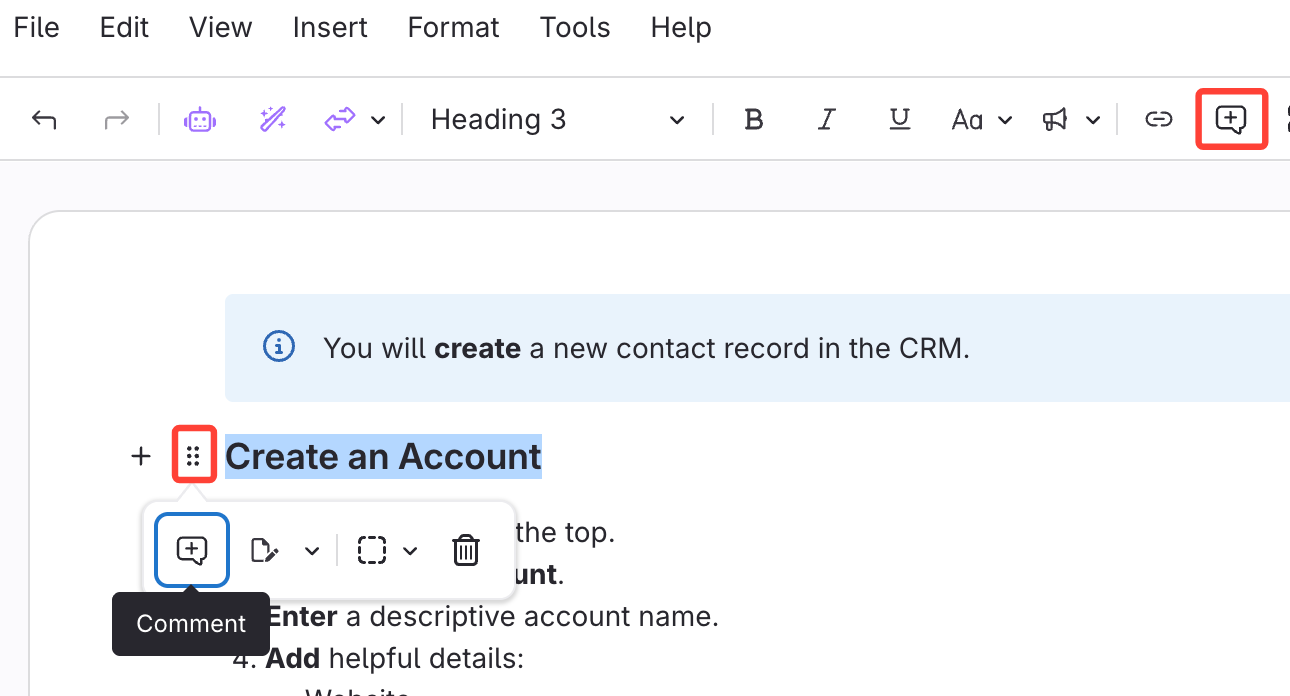1290x696 pixels.
Task: Click the add comment icon in top toolbar
Action: 1231,120
